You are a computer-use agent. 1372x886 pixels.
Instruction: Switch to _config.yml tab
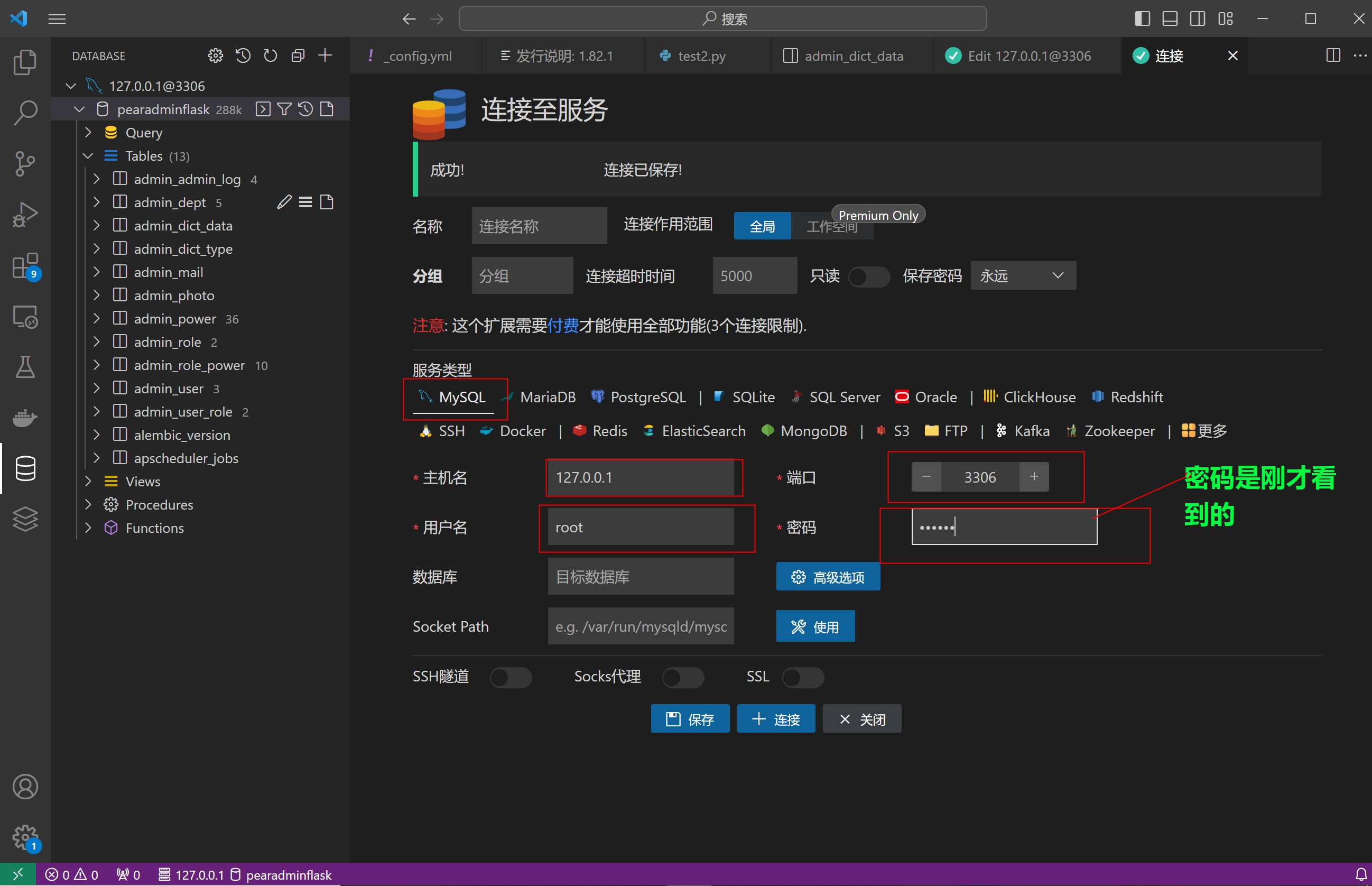click(x=416, y=56)
